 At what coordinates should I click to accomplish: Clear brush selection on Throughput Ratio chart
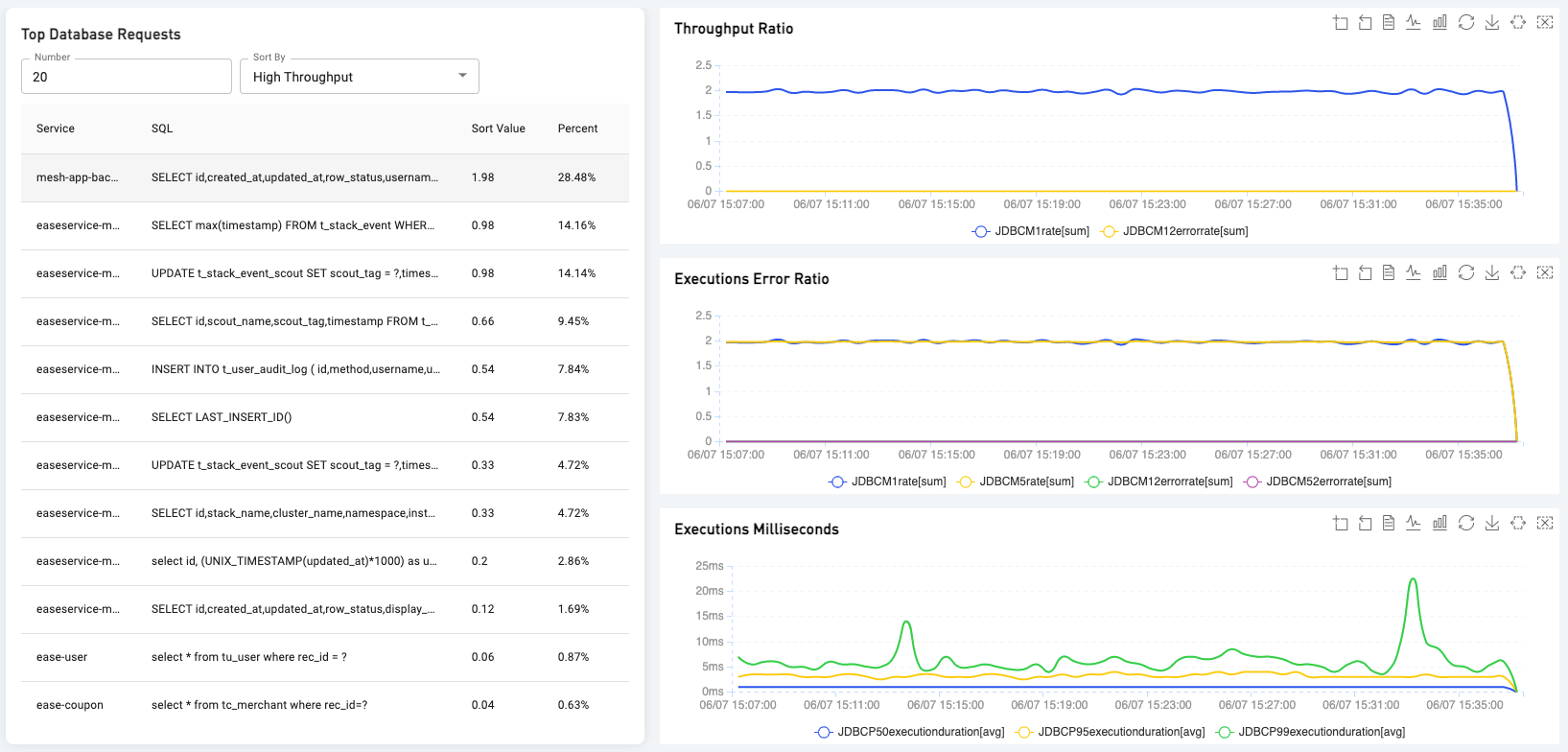pos(1545,22)
